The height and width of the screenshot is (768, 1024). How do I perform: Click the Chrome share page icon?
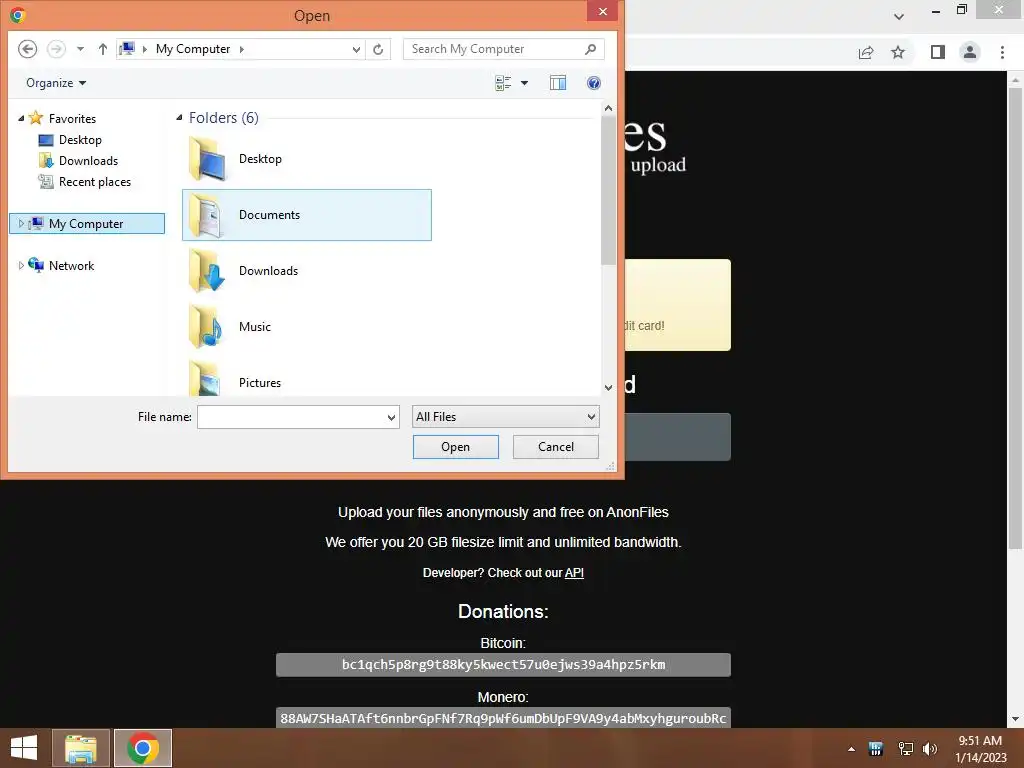pos(866,52)
